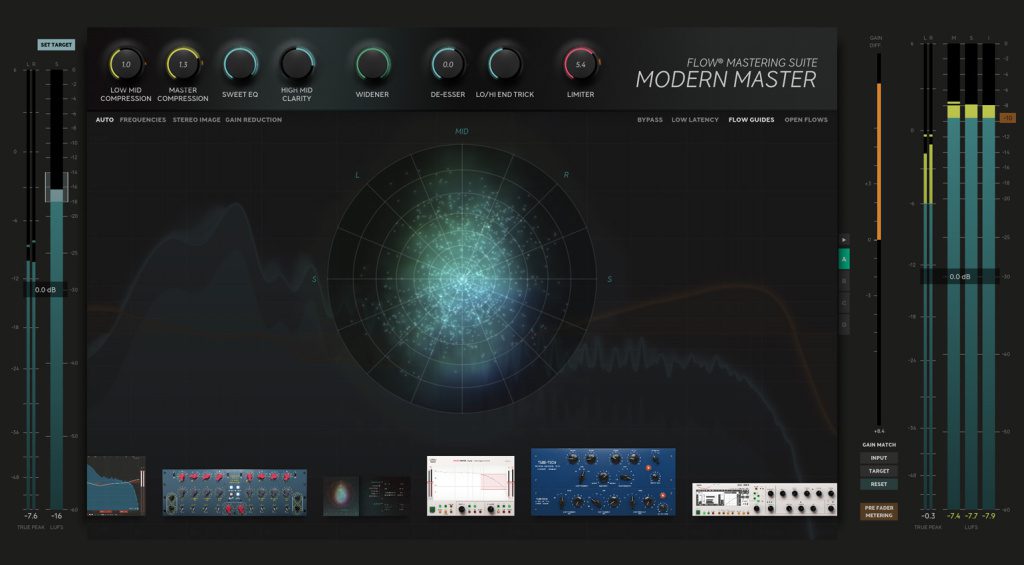This screenshot has height=565, width=1024.
Task: Click the Gain Match Reset button
Action: 879,484
